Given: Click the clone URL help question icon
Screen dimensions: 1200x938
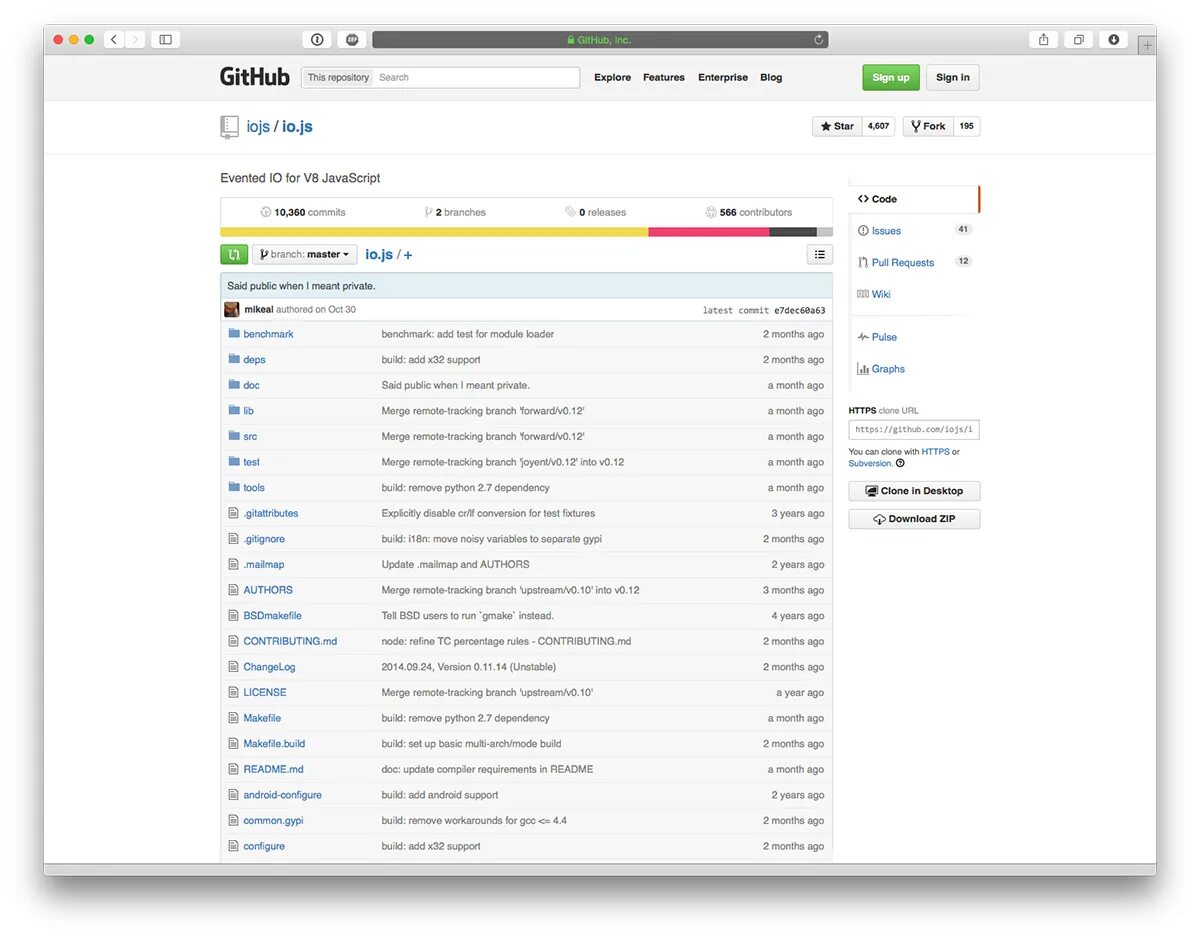Looking at the screenshot, I should point(900,463).
